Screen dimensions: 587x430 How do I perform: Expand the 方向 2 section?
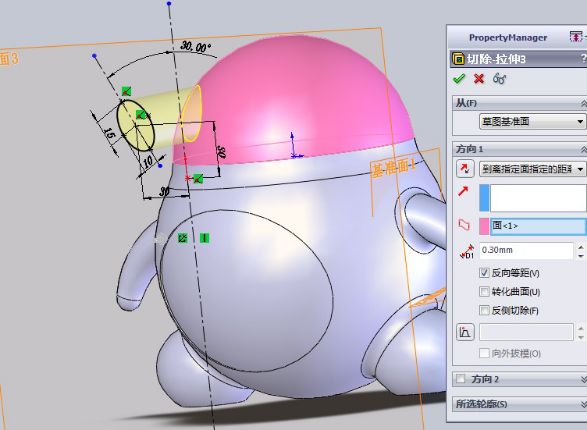(583, 379)
